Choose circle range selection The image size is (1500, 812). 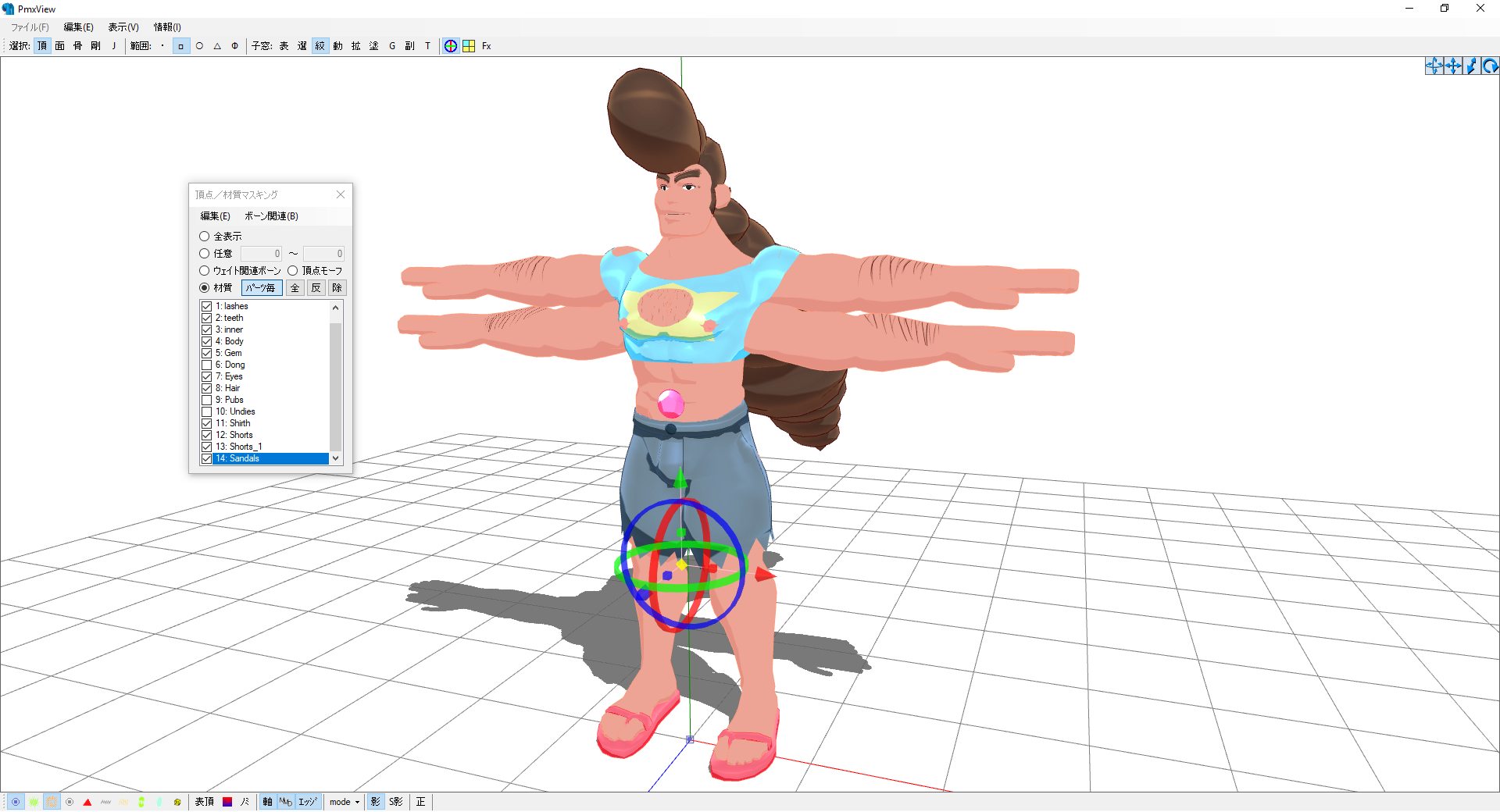click(199, 46)
